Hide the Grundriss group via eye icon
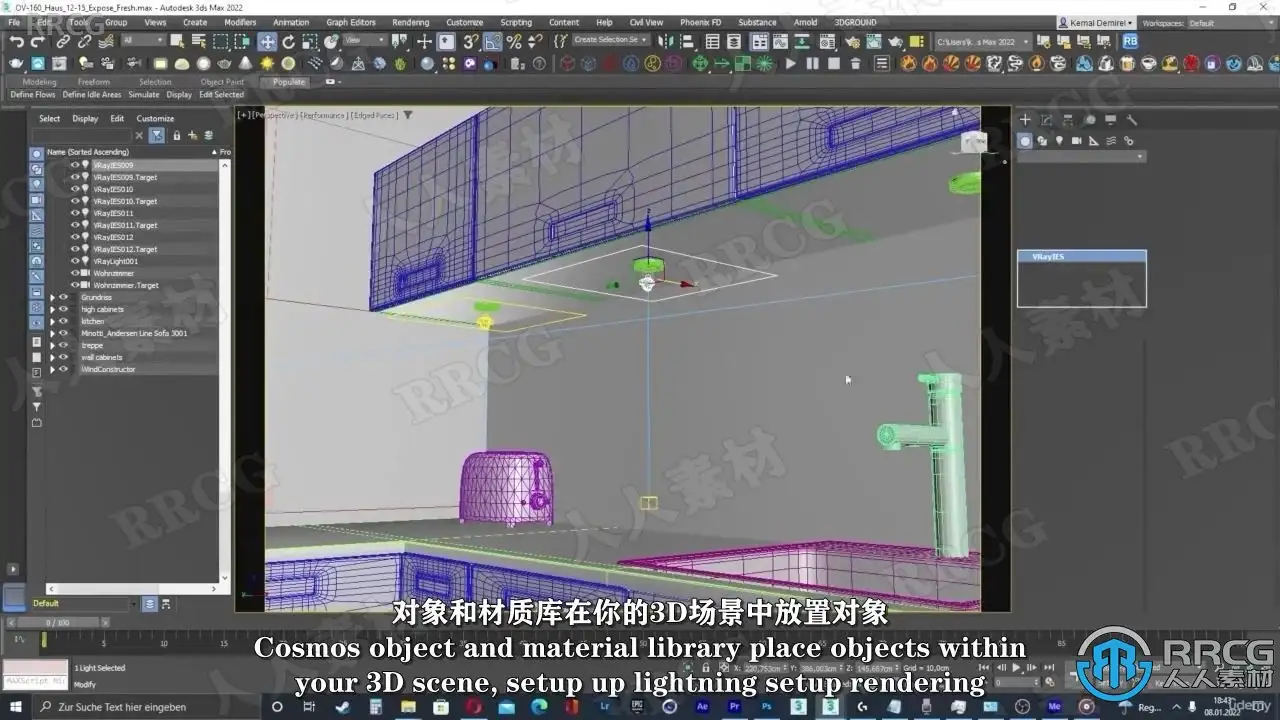This screenshot has height=720, width=1280. pos(64,297)
